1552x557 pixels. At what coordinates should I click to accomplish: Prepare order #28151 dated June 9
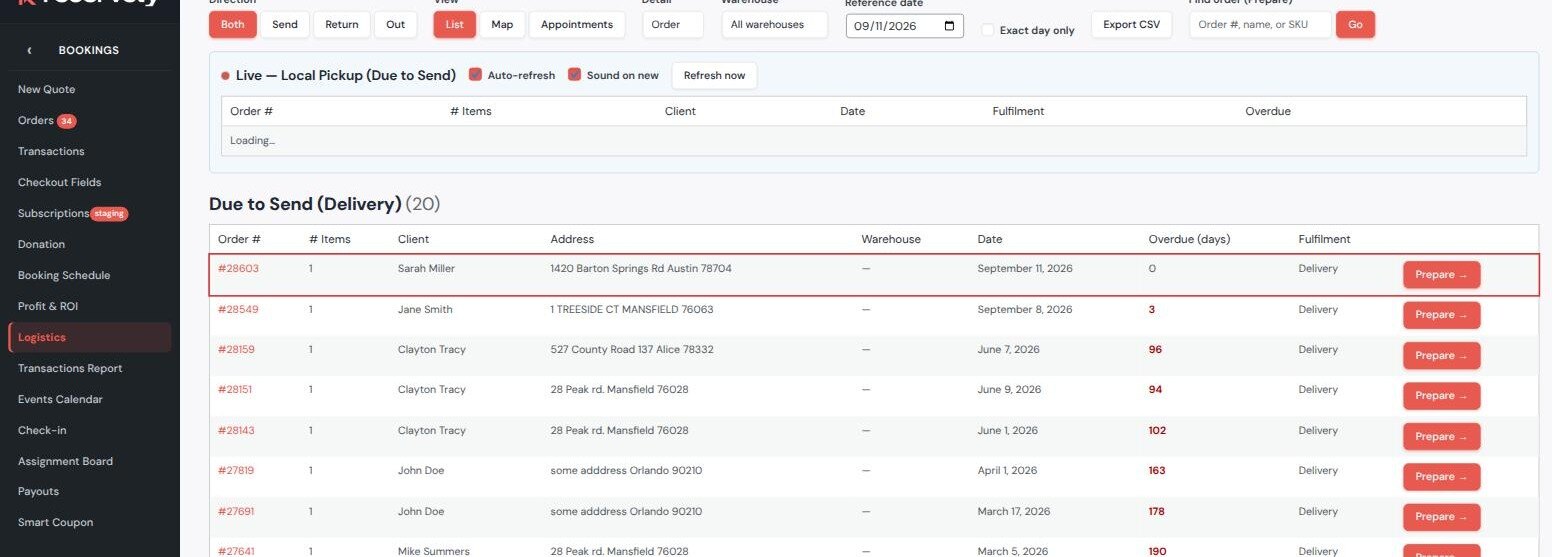pos(1441,396)
